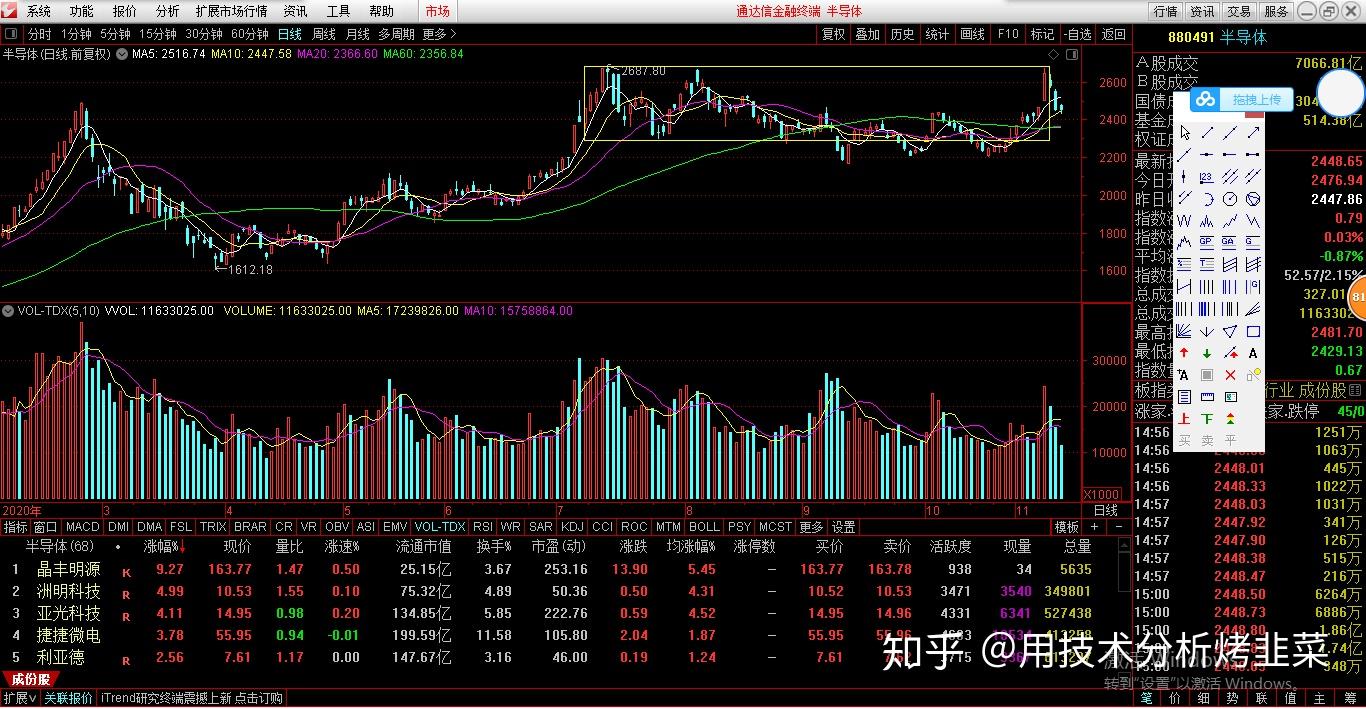
Task: Place a red up-arrow marker
Action: click(x=1185, y=353)
